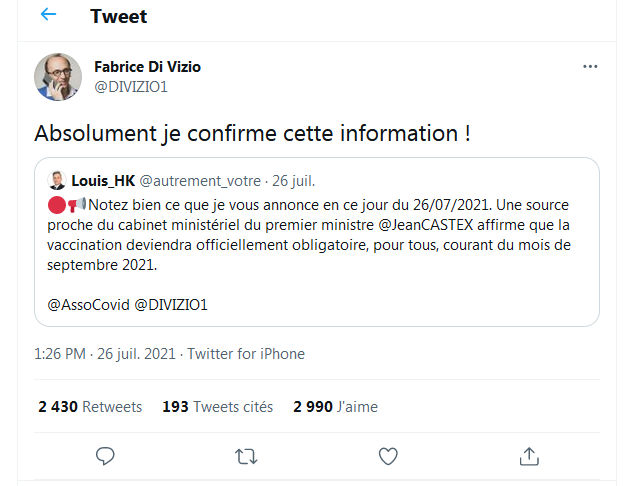The height and width of the screenshot is (486, 634).
Task: Click the Twitter for iPhone source link
Action: pos(246,353)
